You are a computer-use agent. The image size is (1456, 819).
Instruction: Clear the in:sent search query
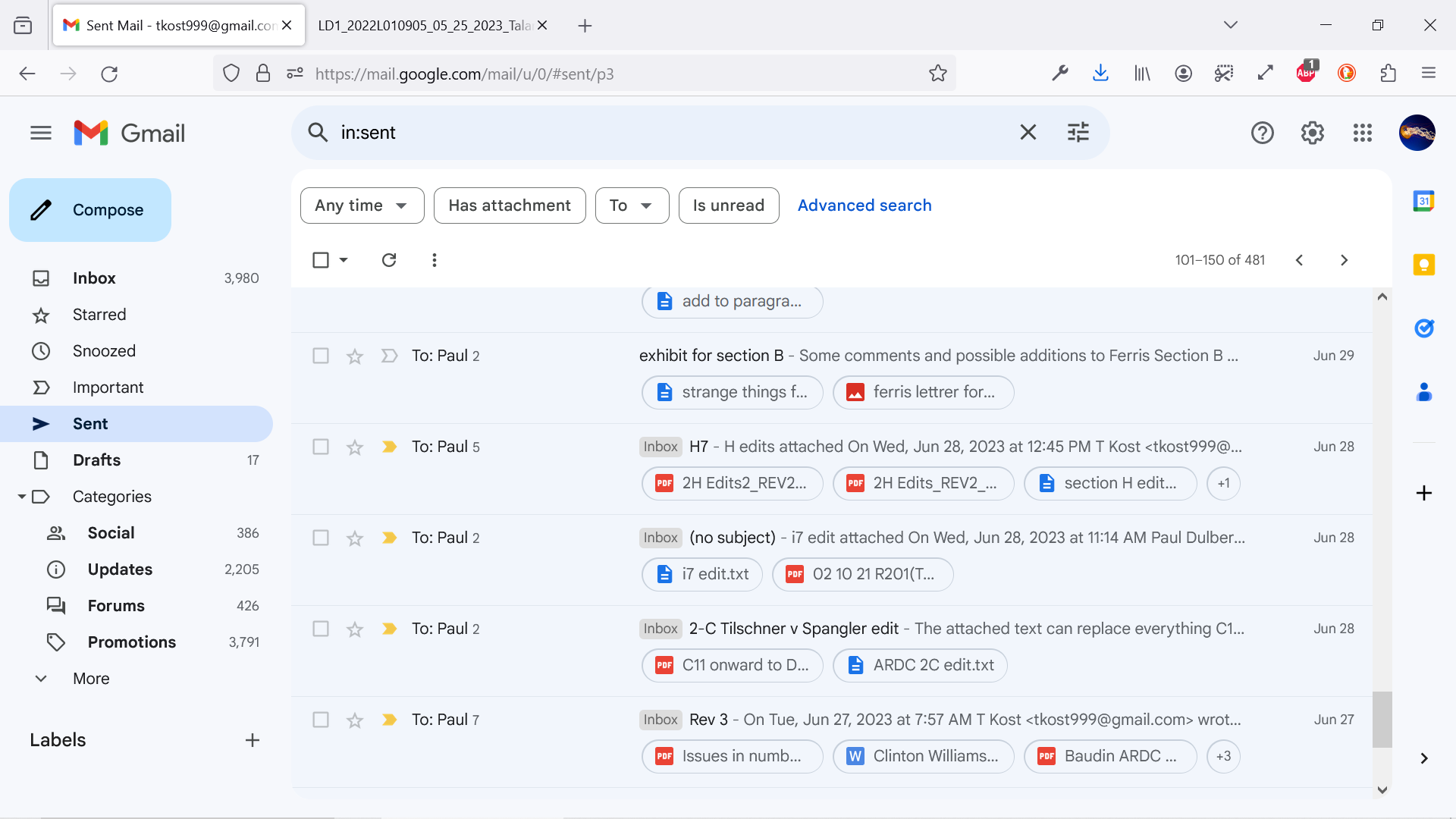pos(1028,132)
